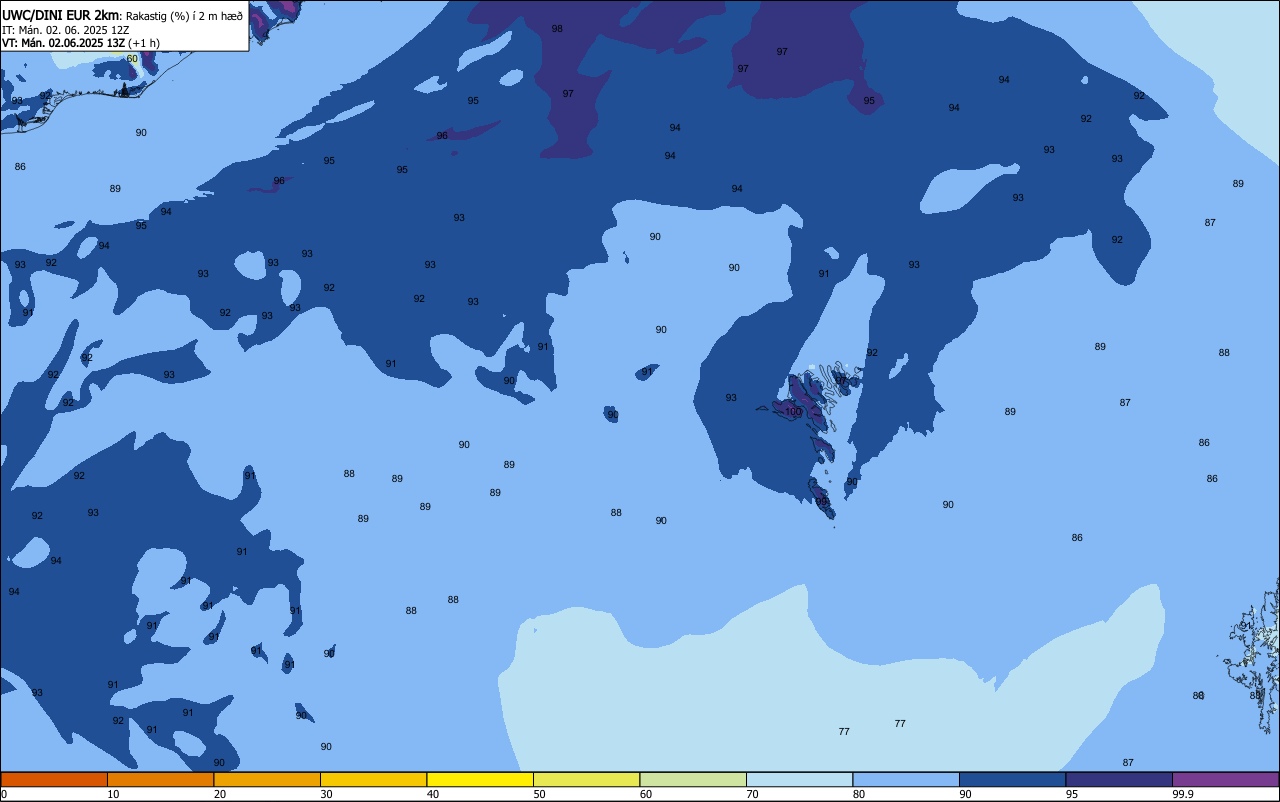Click the legend tick label 50

(539, 794)
